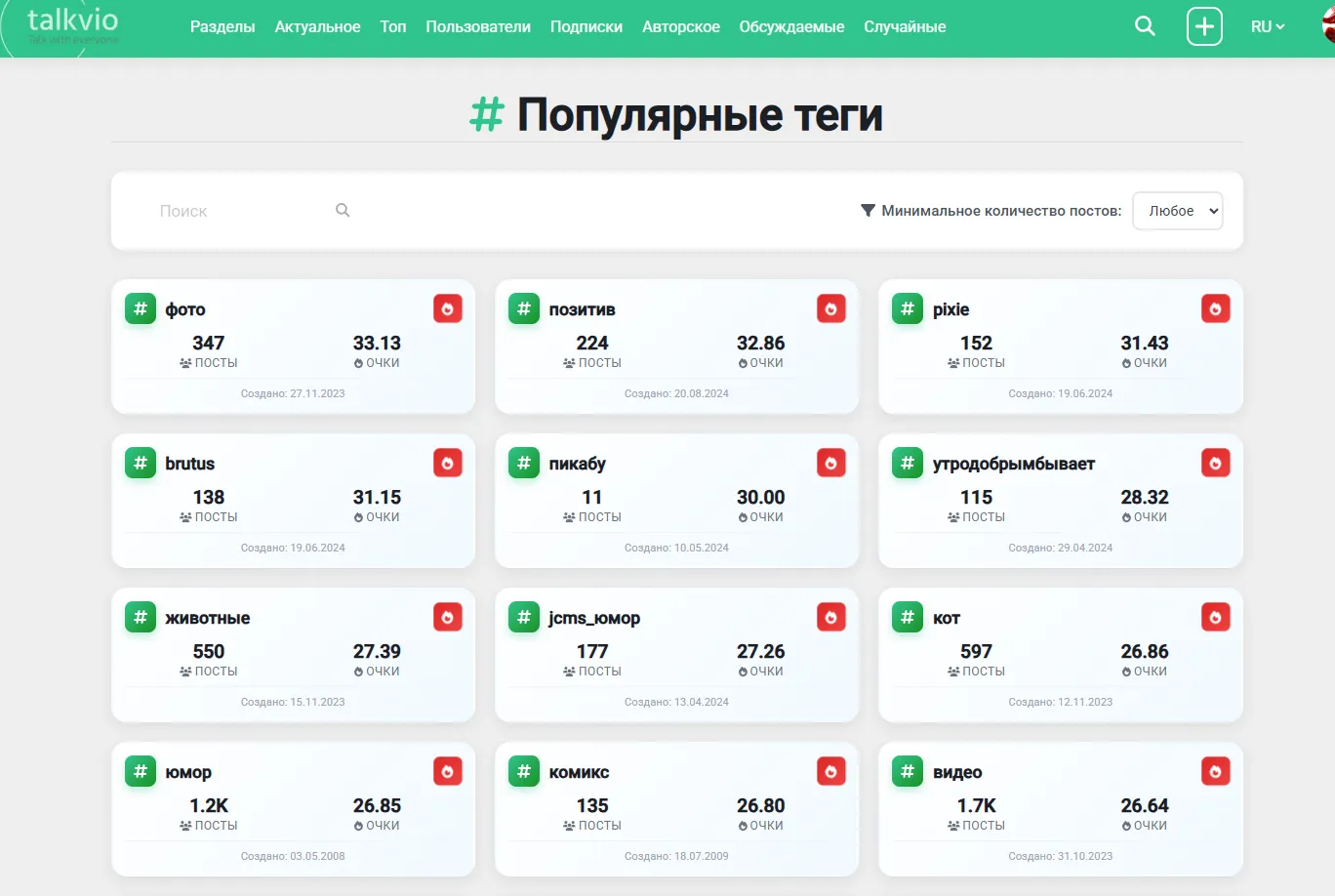Viewport: 1335px width, 896px height.
Task: Click the text Создано: 03.05.2008
Action: tap(293, 856)
